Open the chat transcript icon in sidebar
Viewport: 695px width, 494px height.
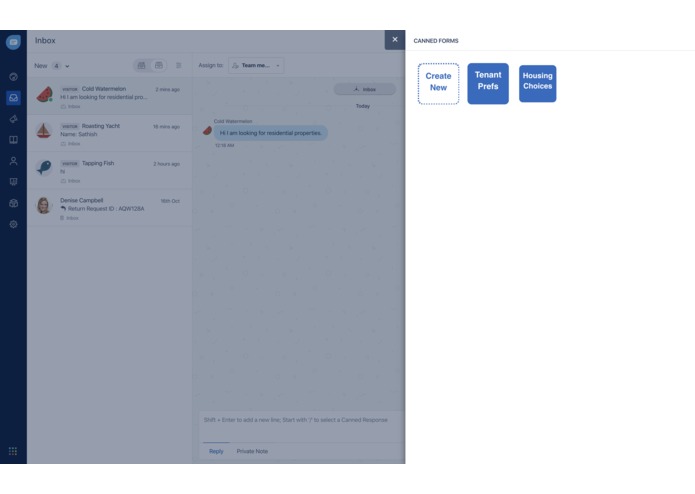pyautogui.click(x=13, y=182)
